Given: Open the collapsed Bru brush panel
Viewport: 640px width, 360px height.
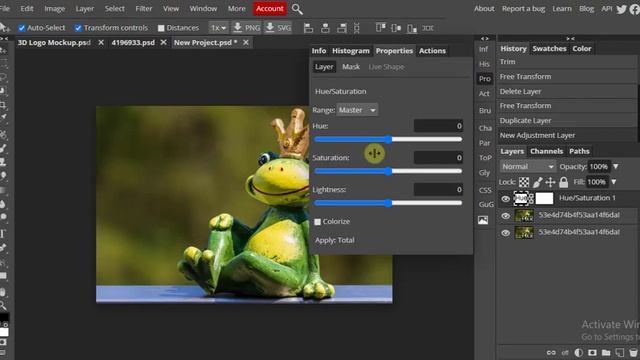Looking at the screenshot, I should (x=485, y=111).
